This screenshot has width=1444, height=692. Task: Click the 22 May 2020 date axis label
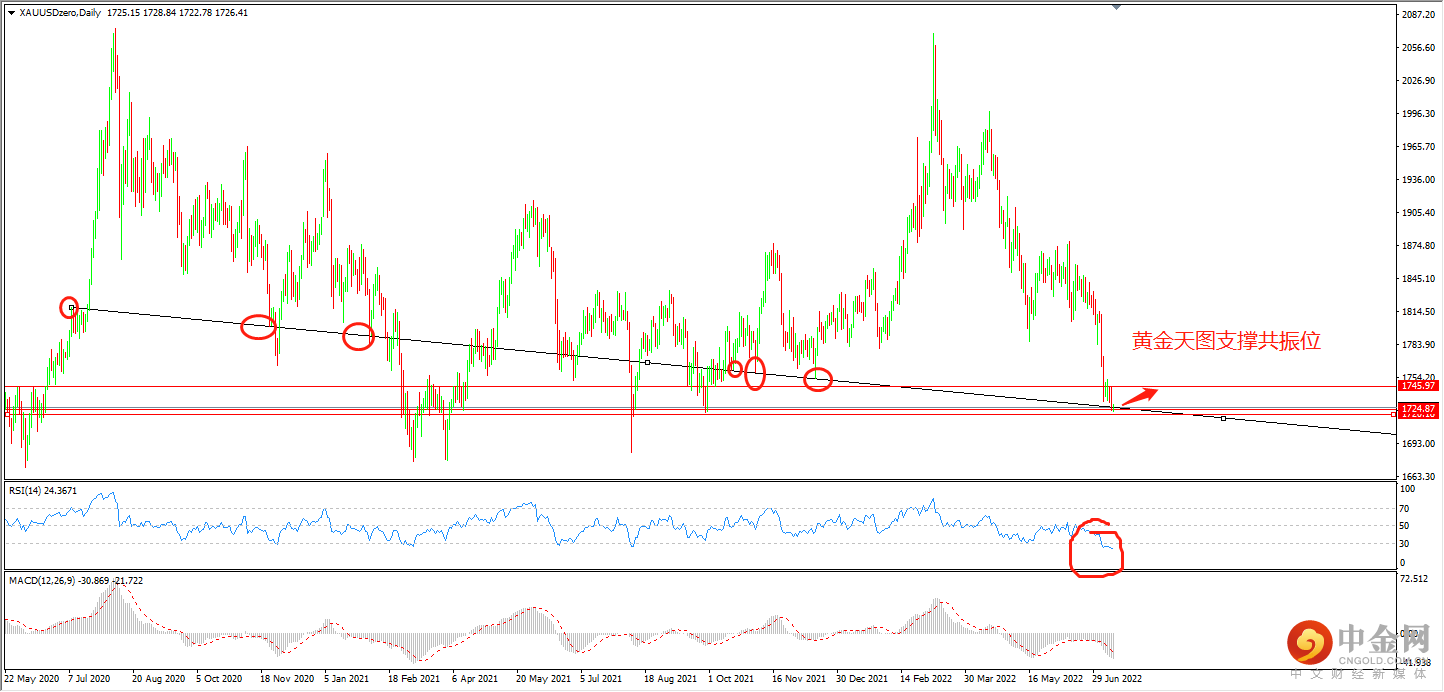click(x=32, y=678)
